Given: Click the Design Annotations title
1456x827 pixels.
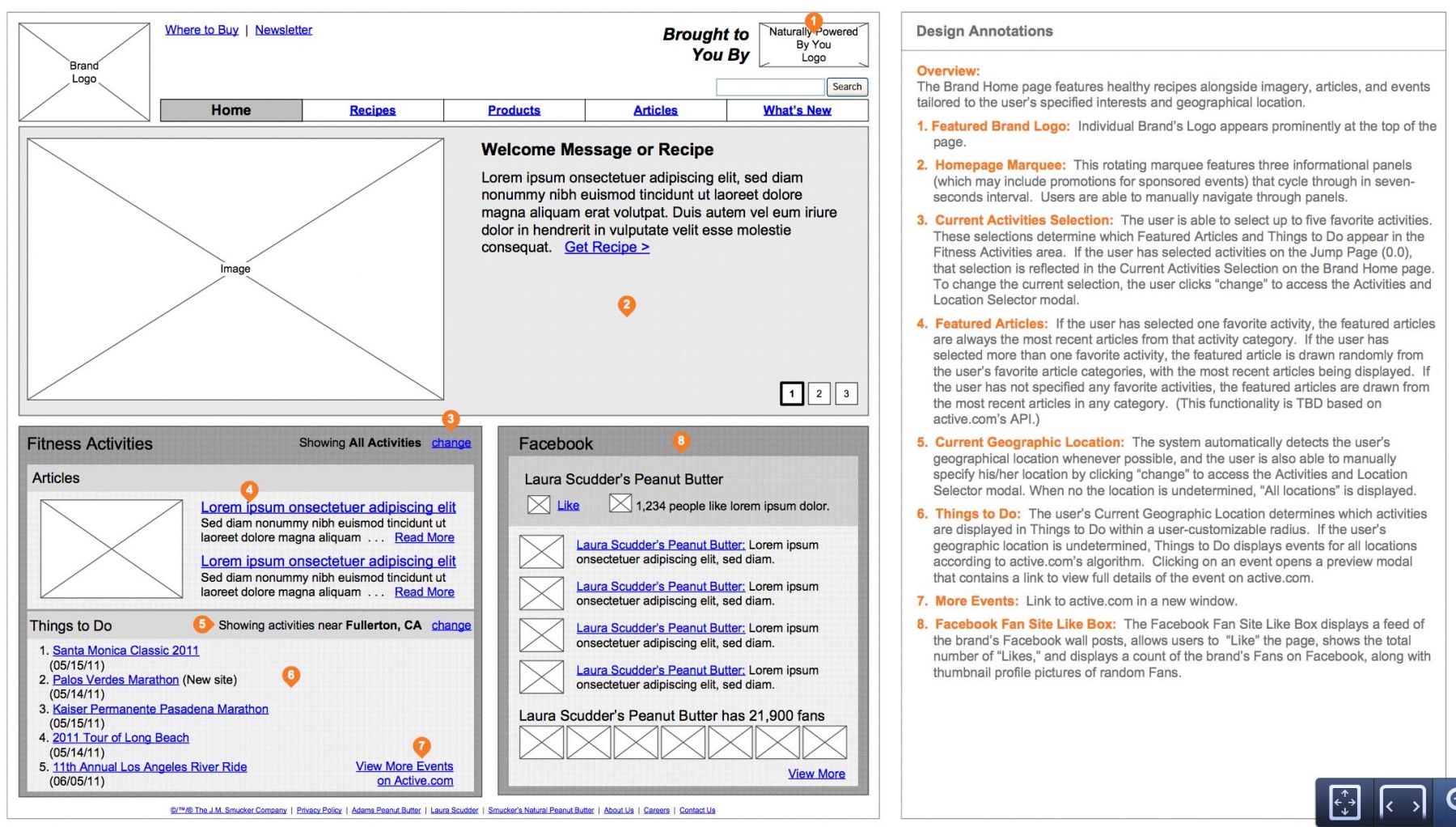Looking at the screenshot, I should (x=984, y=31).
